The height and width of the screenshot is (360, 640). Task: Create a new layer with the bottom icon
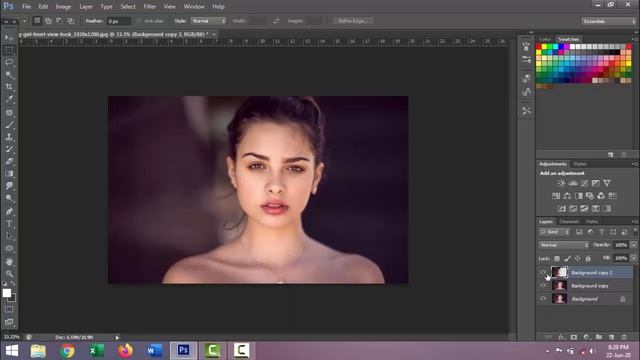[611, 337]
